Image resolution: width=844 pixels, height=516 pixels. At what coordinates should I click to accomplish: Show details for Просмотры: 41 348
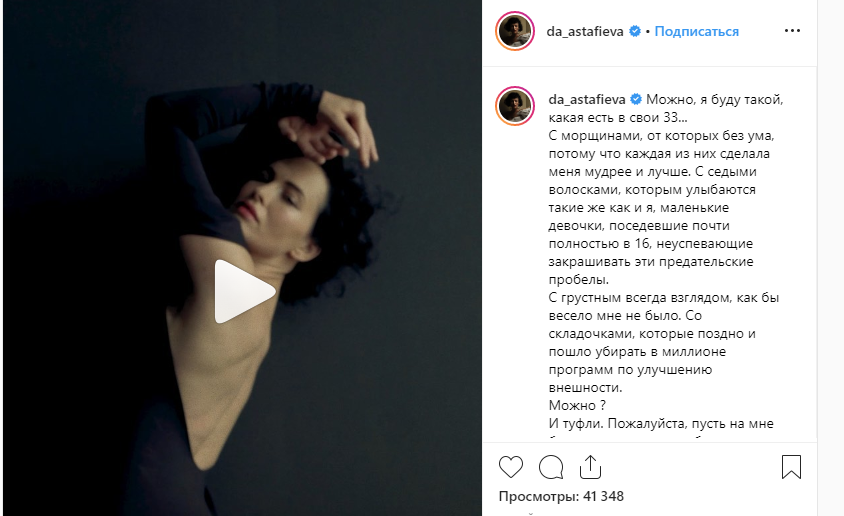click(x=561, y=496)
